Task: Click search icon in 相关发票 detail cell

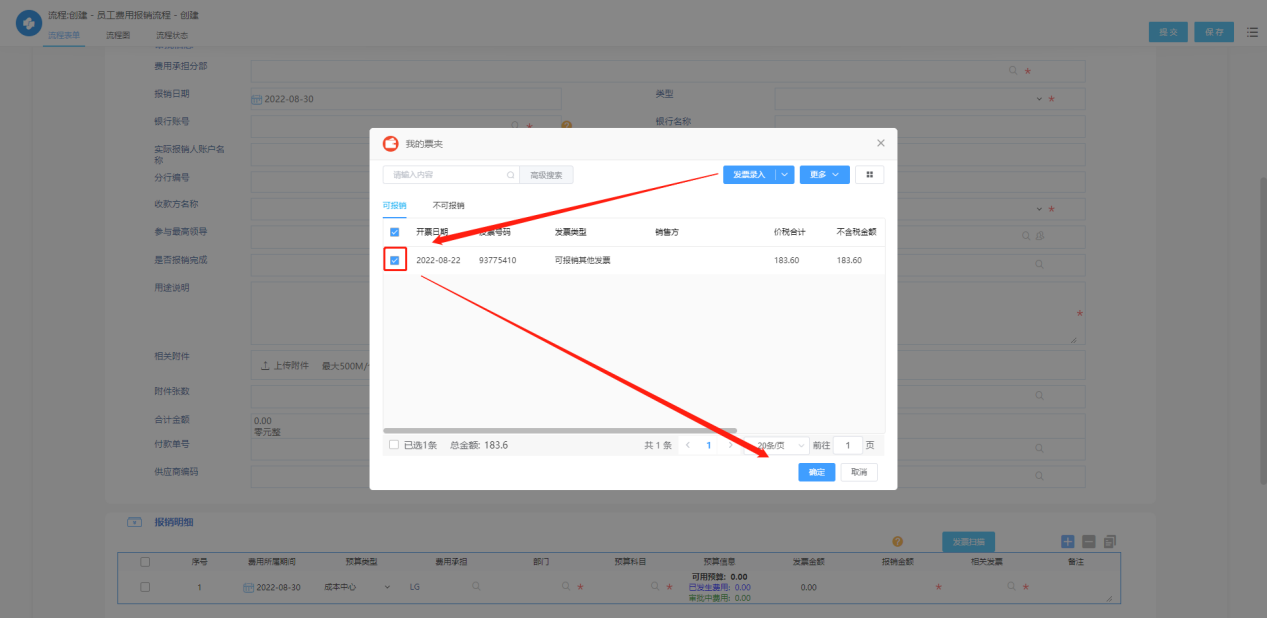Action: [x=1012, y=587]
